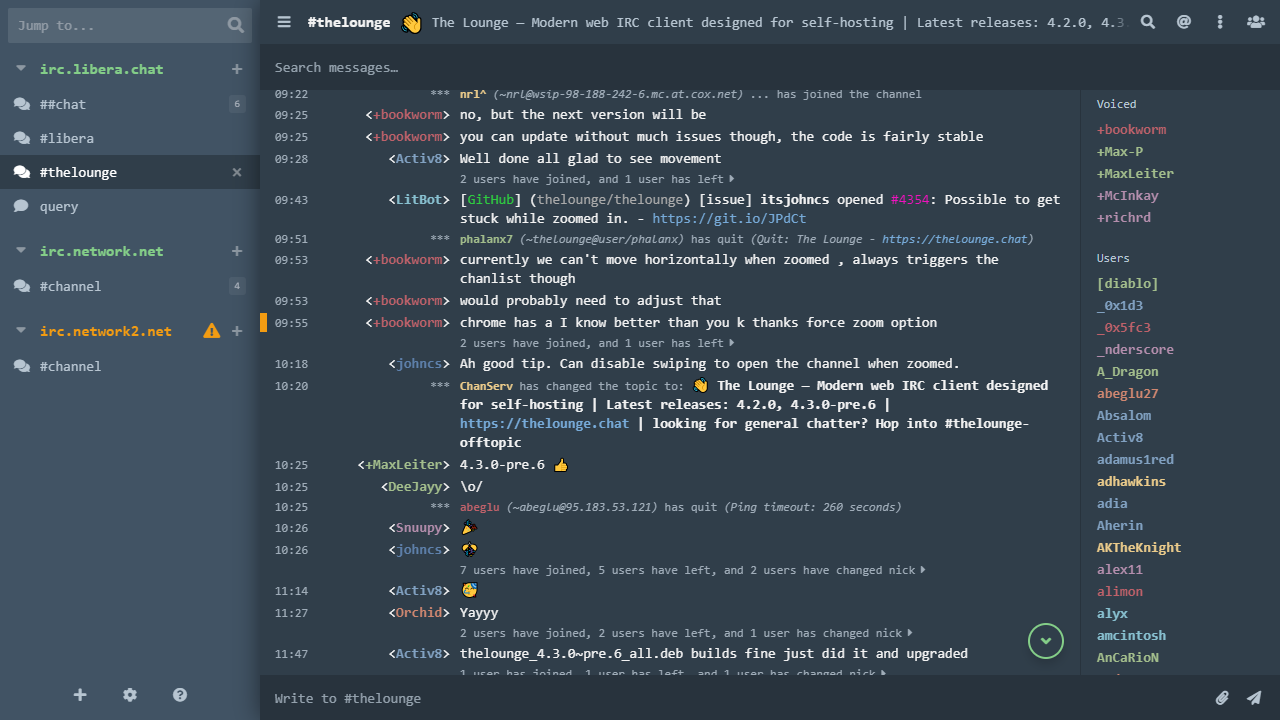Open thelounge.chat link in topic message
1280x720 pixels.
(544, 424)
